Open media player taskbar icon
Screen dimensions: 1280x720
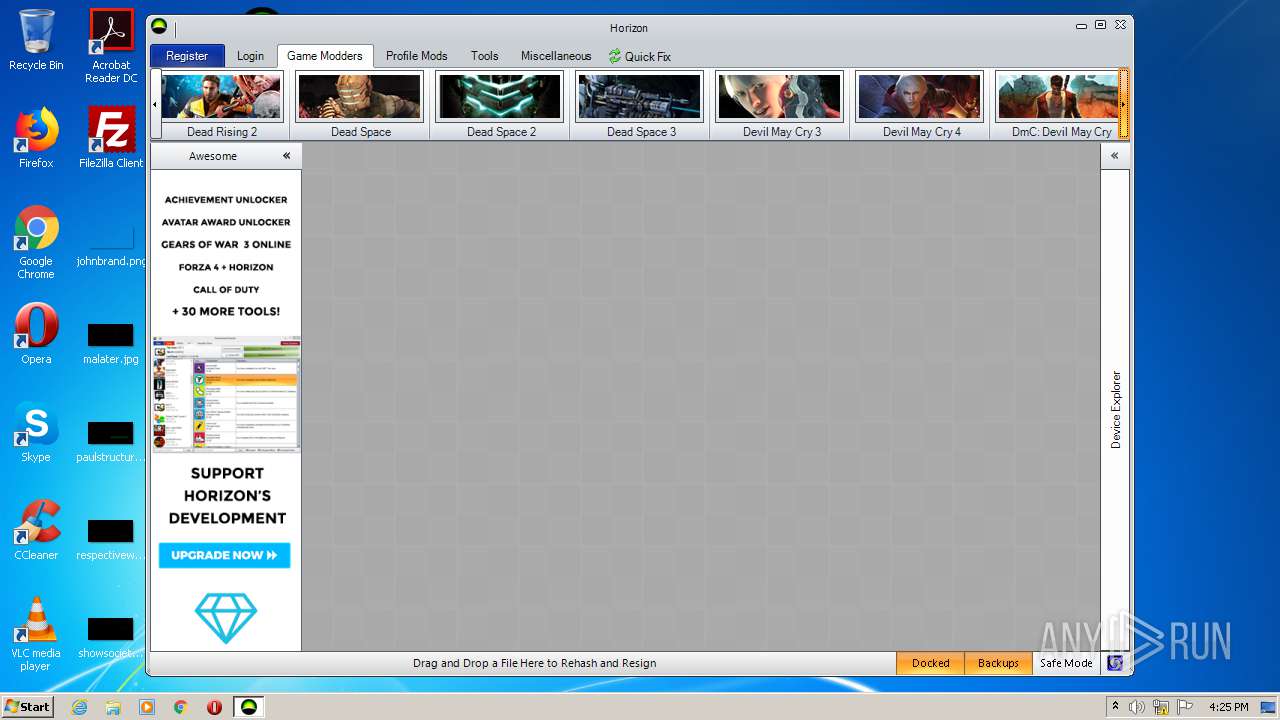[x=147, y=707]
